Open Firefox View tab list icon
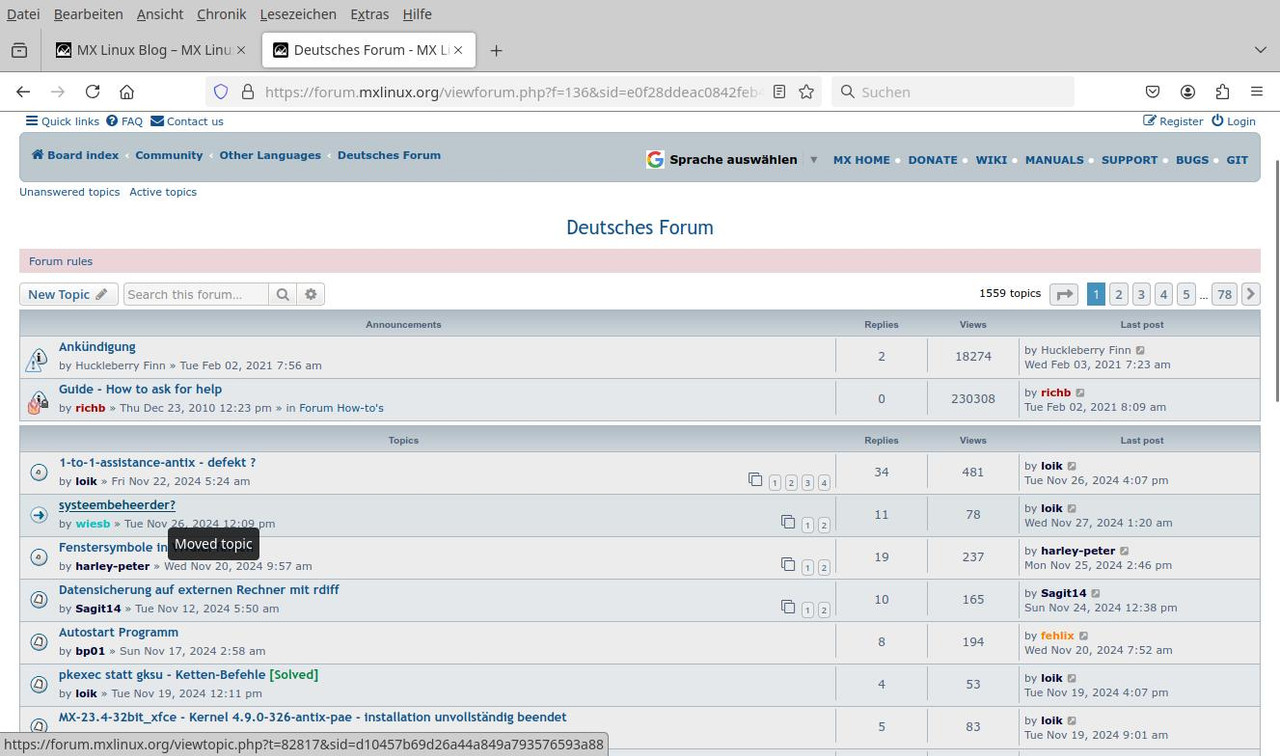The width and height of the screenshot is (1280, 756). coord(19,50)
